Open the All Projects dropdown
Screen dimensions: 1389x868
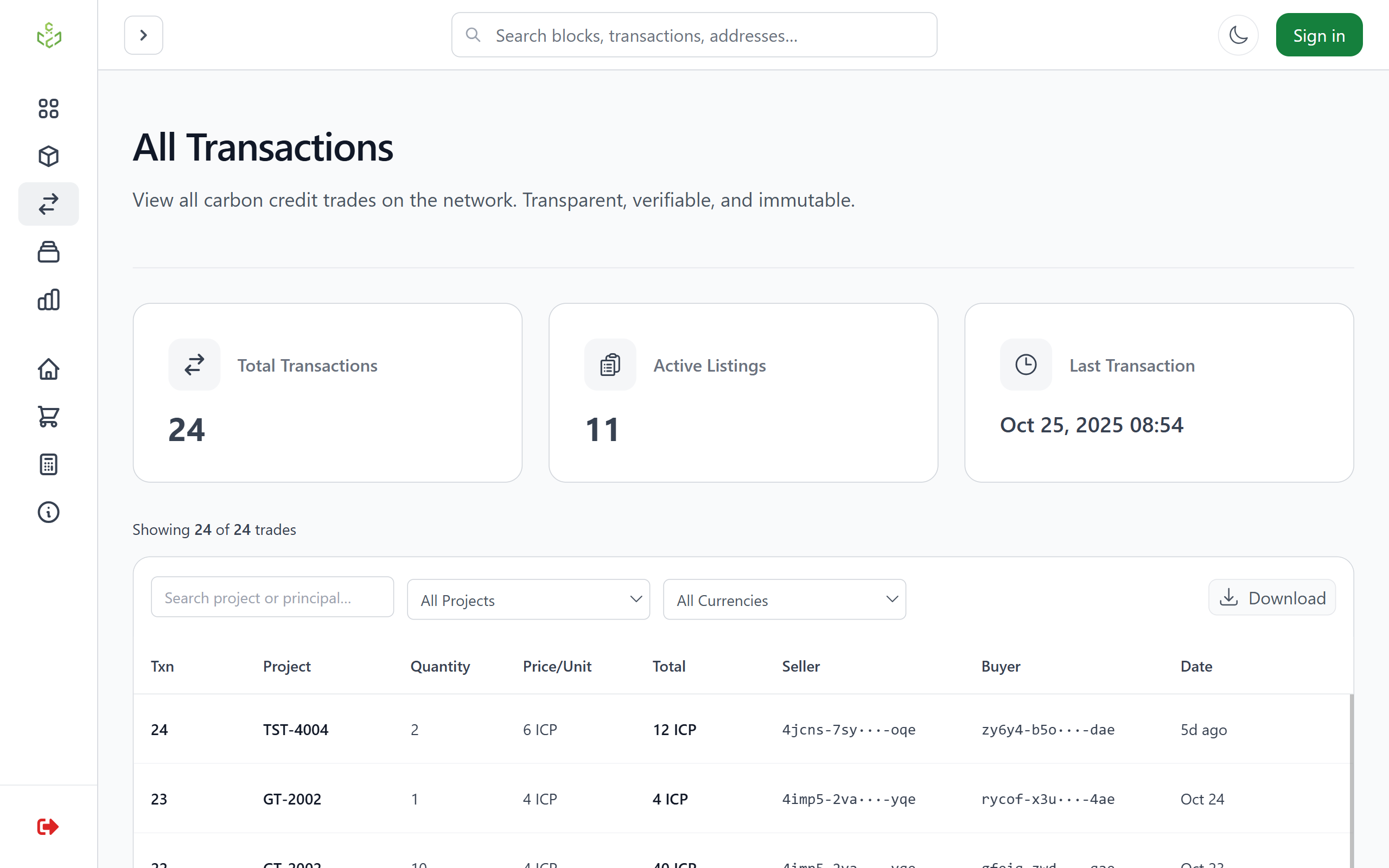click(x=528, y=599)
